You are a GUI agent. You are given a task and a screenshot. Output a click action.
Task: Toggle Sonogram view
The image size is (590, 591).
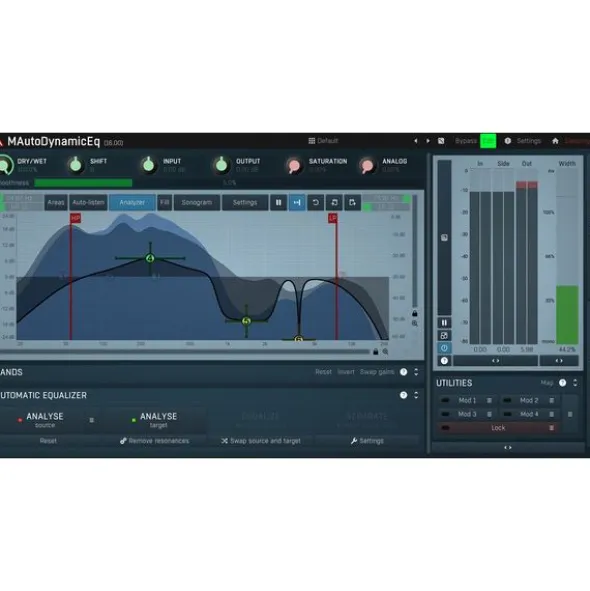click(x=197, y=202)
